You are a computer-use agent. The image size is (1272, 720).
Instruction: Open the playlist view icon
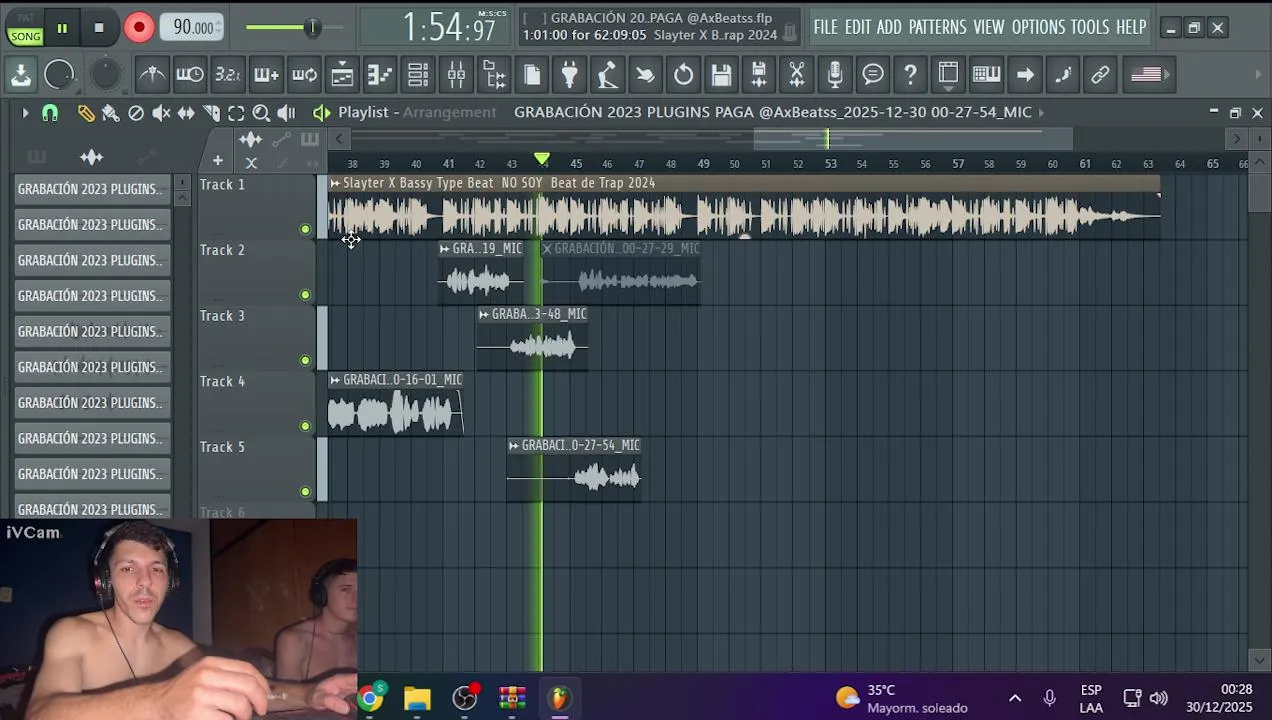point(342,74)
